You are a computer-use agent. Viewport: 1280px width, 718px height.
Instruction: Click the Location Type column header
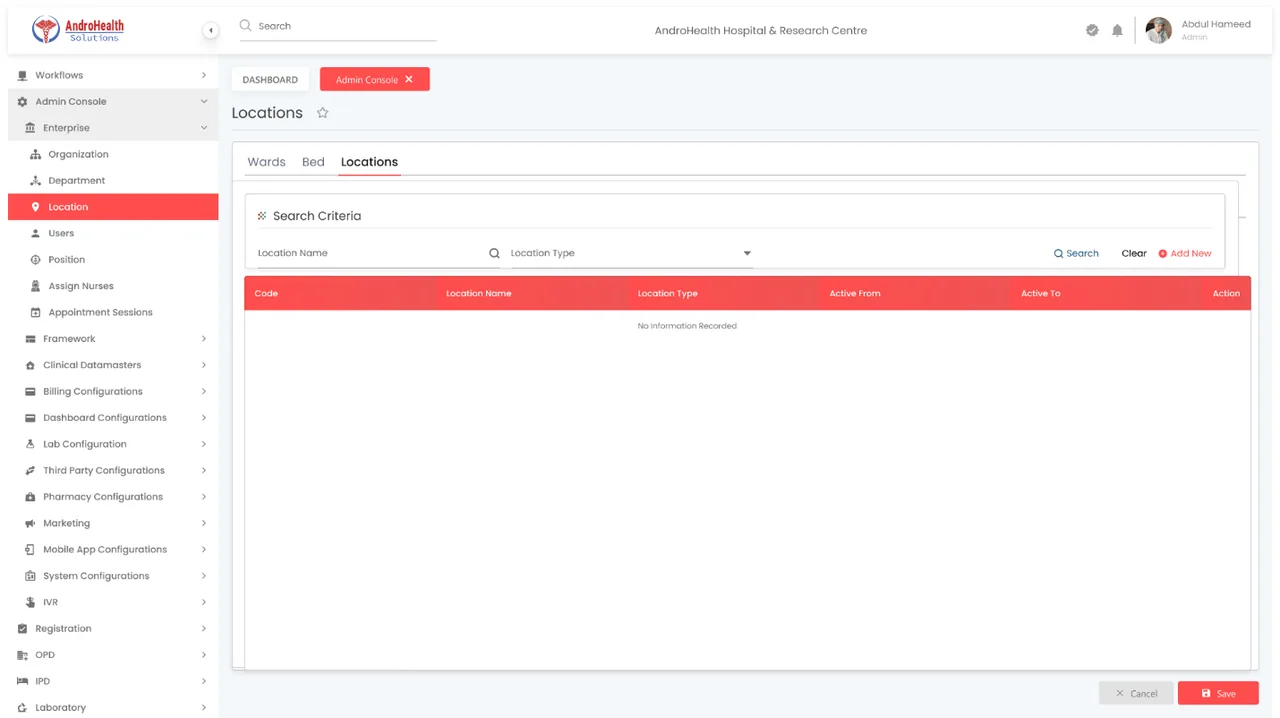[x=667, y=293]
